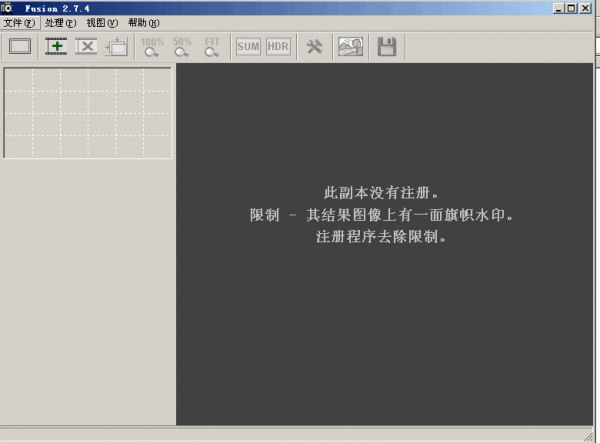The width and height of the screenshot is (600, 443).
Task: Maximize the Fusion 2.7.4 window
Action: coord(572,8)
